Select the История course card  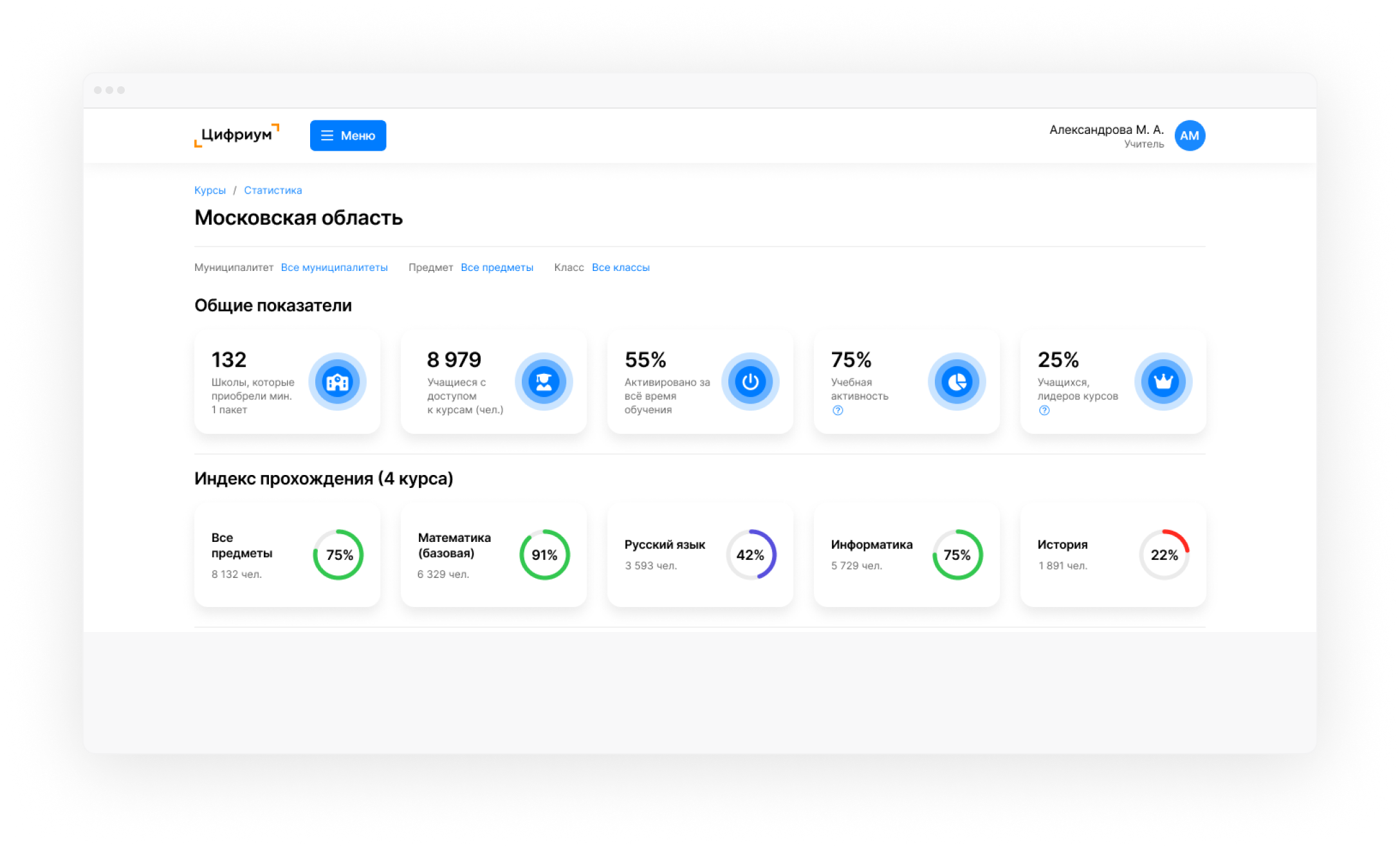[x=1112, y=555]
